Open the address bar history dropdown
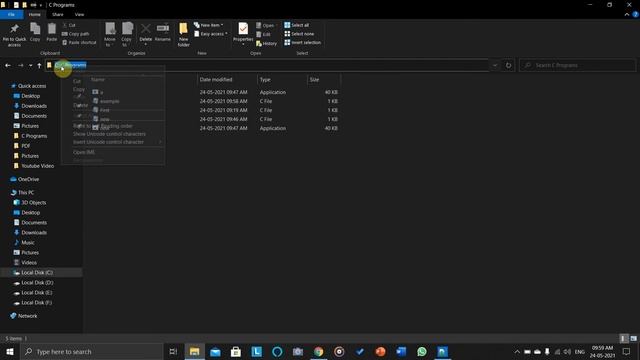640x360 pixels. [x=495, y=65]
